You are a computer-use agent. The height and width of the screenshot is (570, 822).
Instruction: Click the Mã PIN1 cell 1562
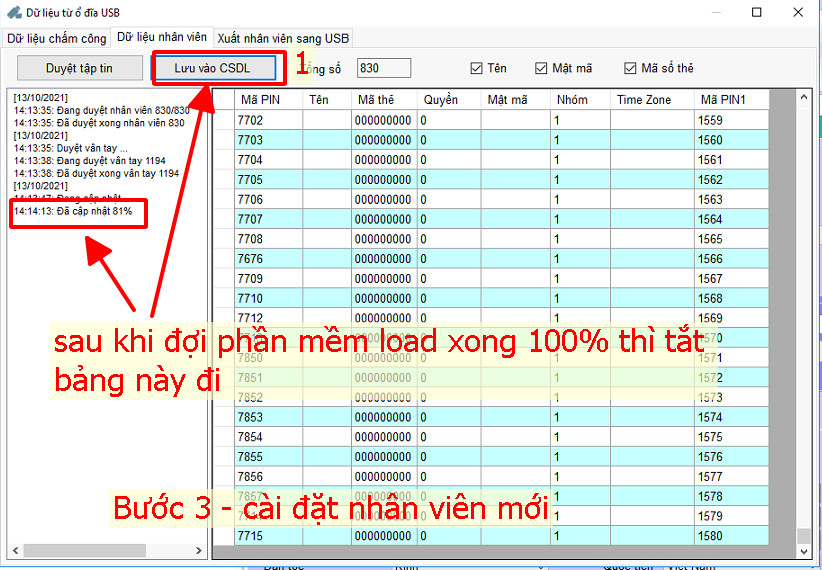pyautogui.click(x=731, y=180)
